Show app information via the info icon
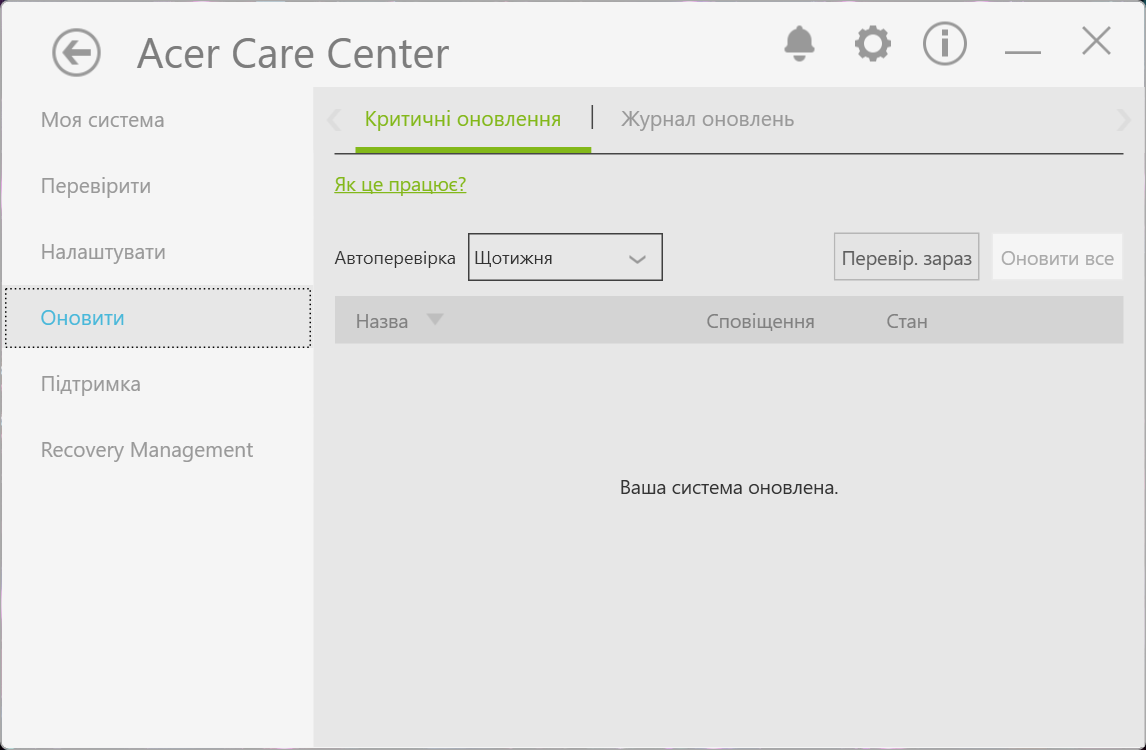The image size is (1146, 750). [x=944, y=44]
